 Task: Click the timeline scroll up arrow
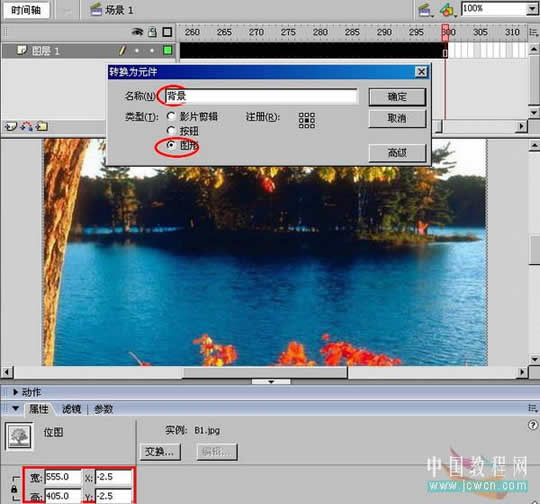point(534,49)
